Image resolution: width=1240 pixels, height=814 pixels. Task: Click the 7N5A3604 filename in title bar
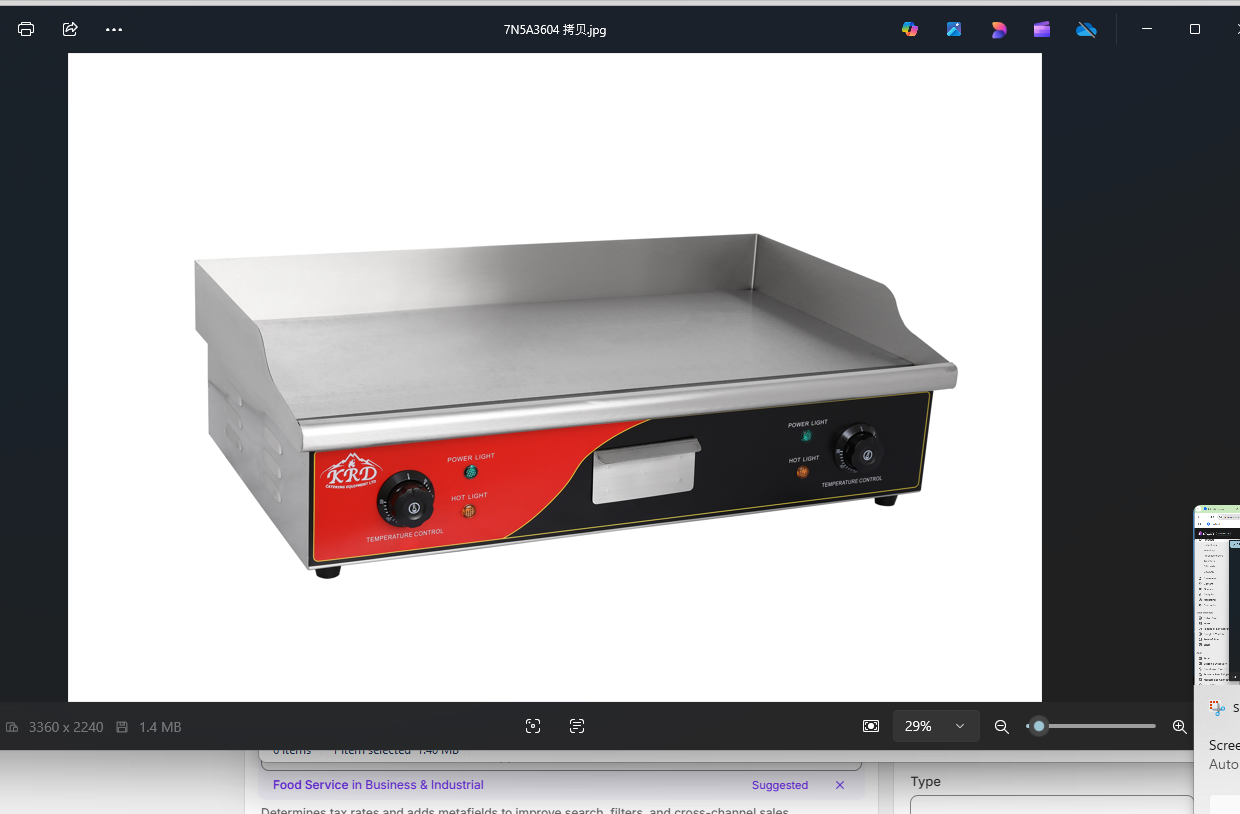pyautogui.click(x=555, y=29)
